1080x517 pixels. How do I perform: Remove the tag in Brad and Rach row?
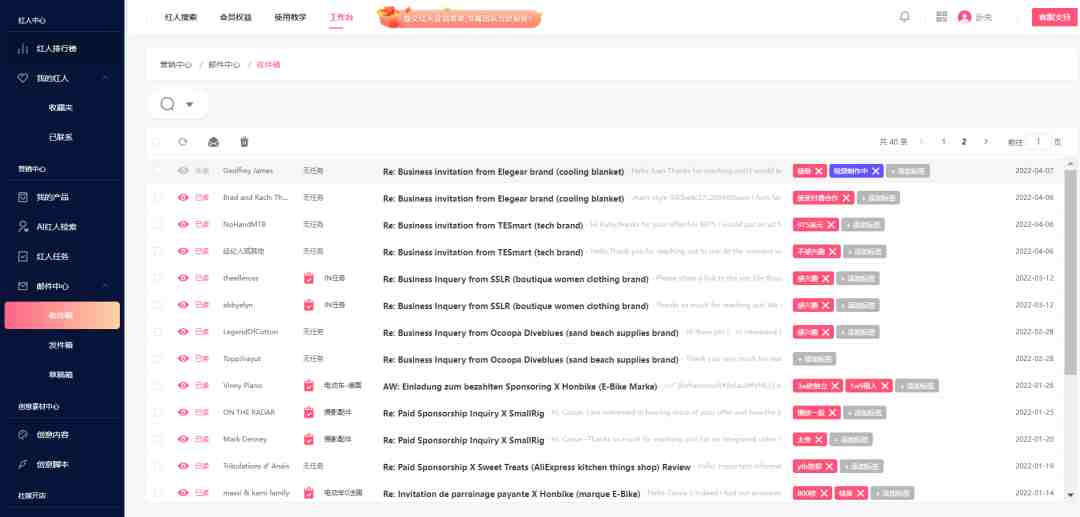point(847,198)
